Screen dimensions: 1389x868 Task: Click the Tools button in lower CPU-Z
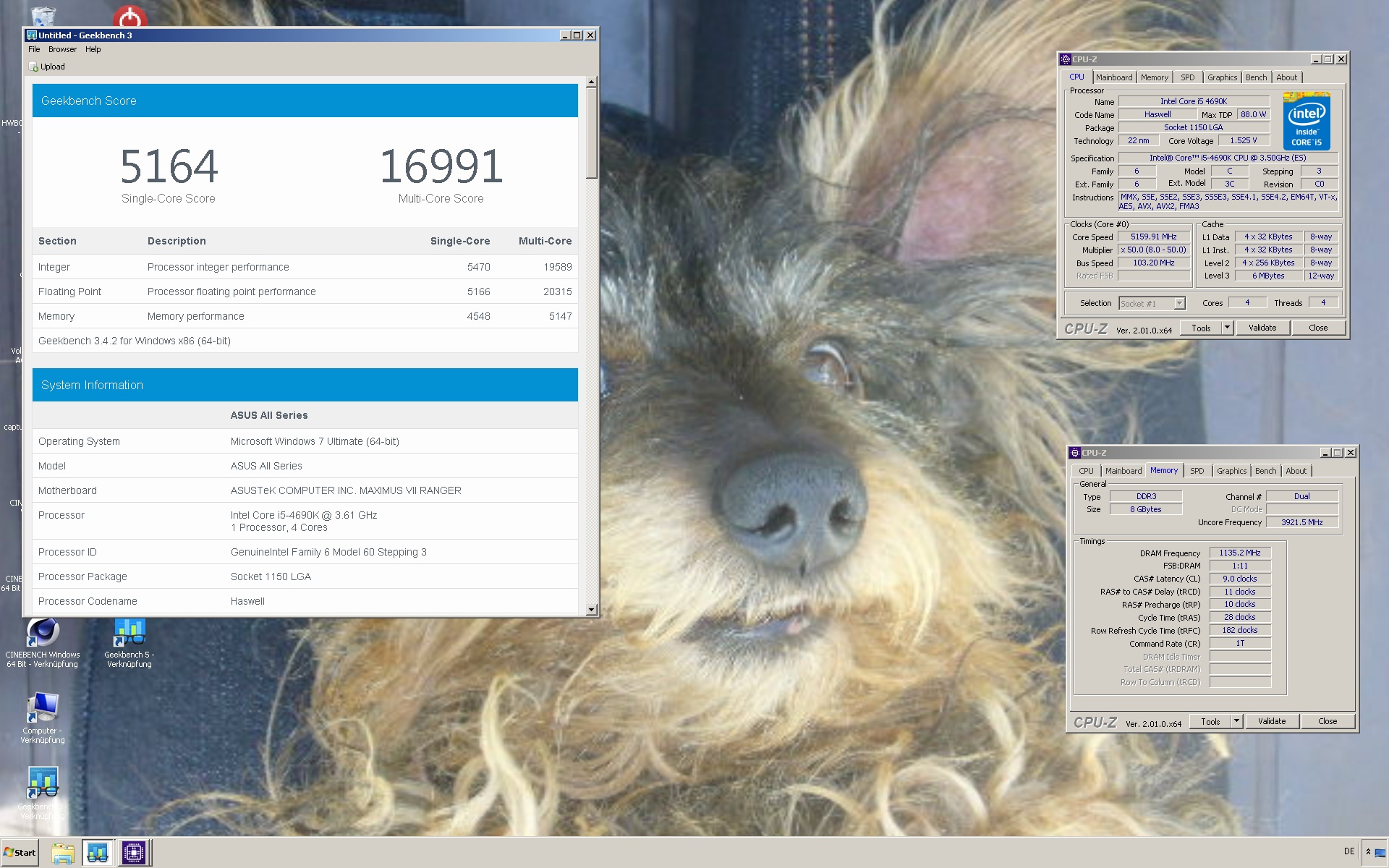pyautogui.click(x=1210, y=722)
